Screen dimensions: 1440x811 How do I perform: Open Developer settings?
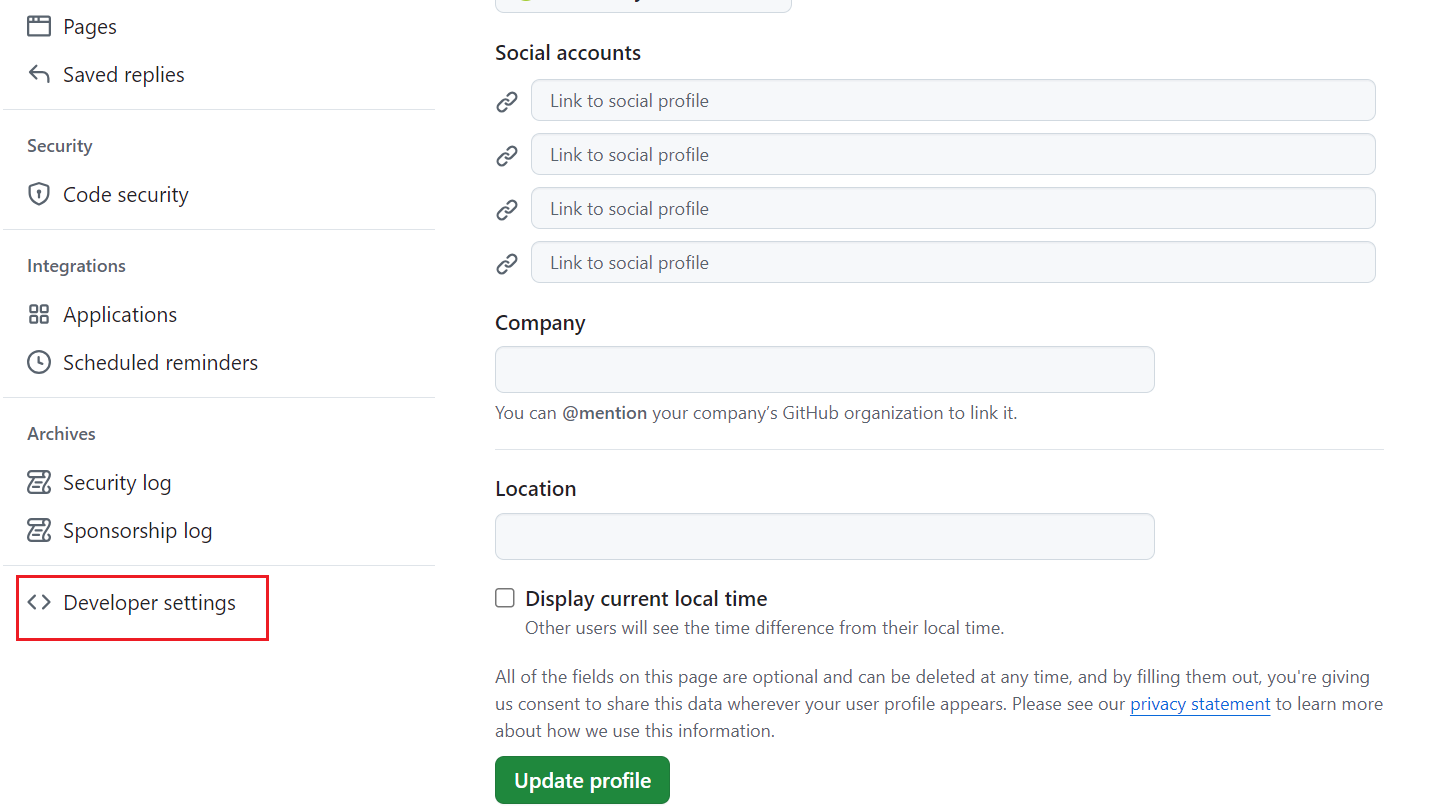point(149,603)
